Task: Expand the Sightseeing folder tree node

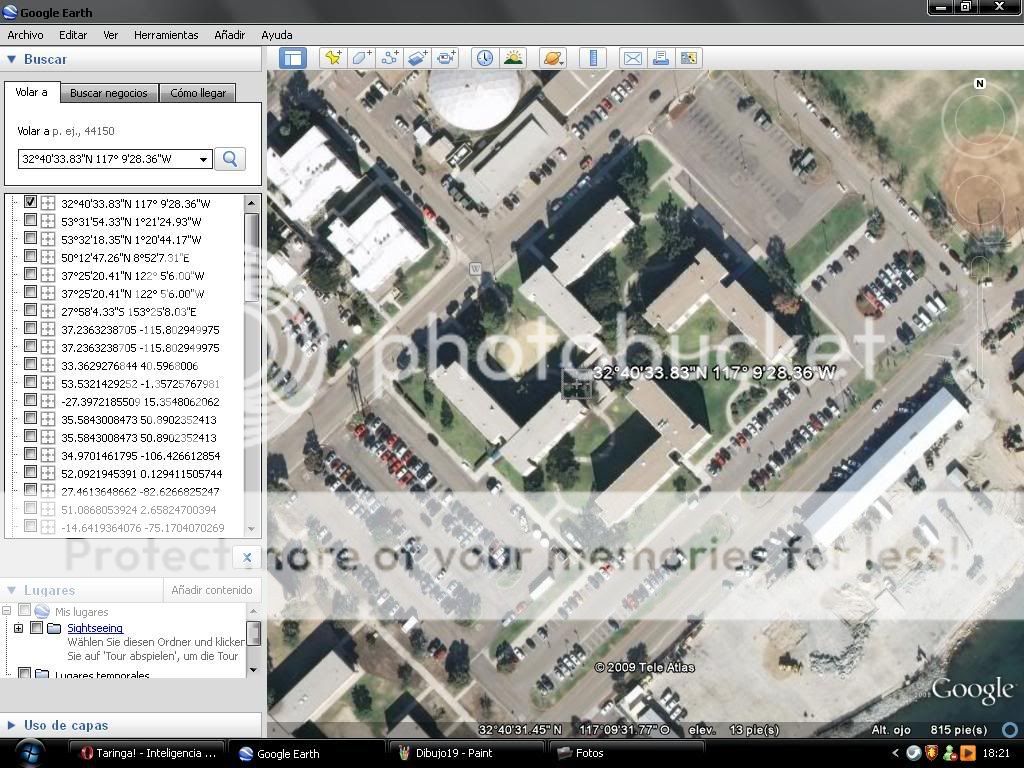Action: (18, 628)
